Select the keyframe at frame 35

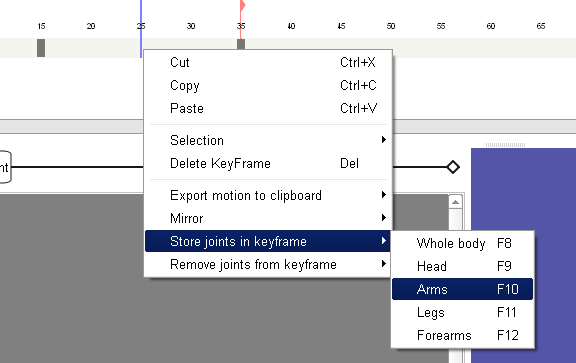241,44
